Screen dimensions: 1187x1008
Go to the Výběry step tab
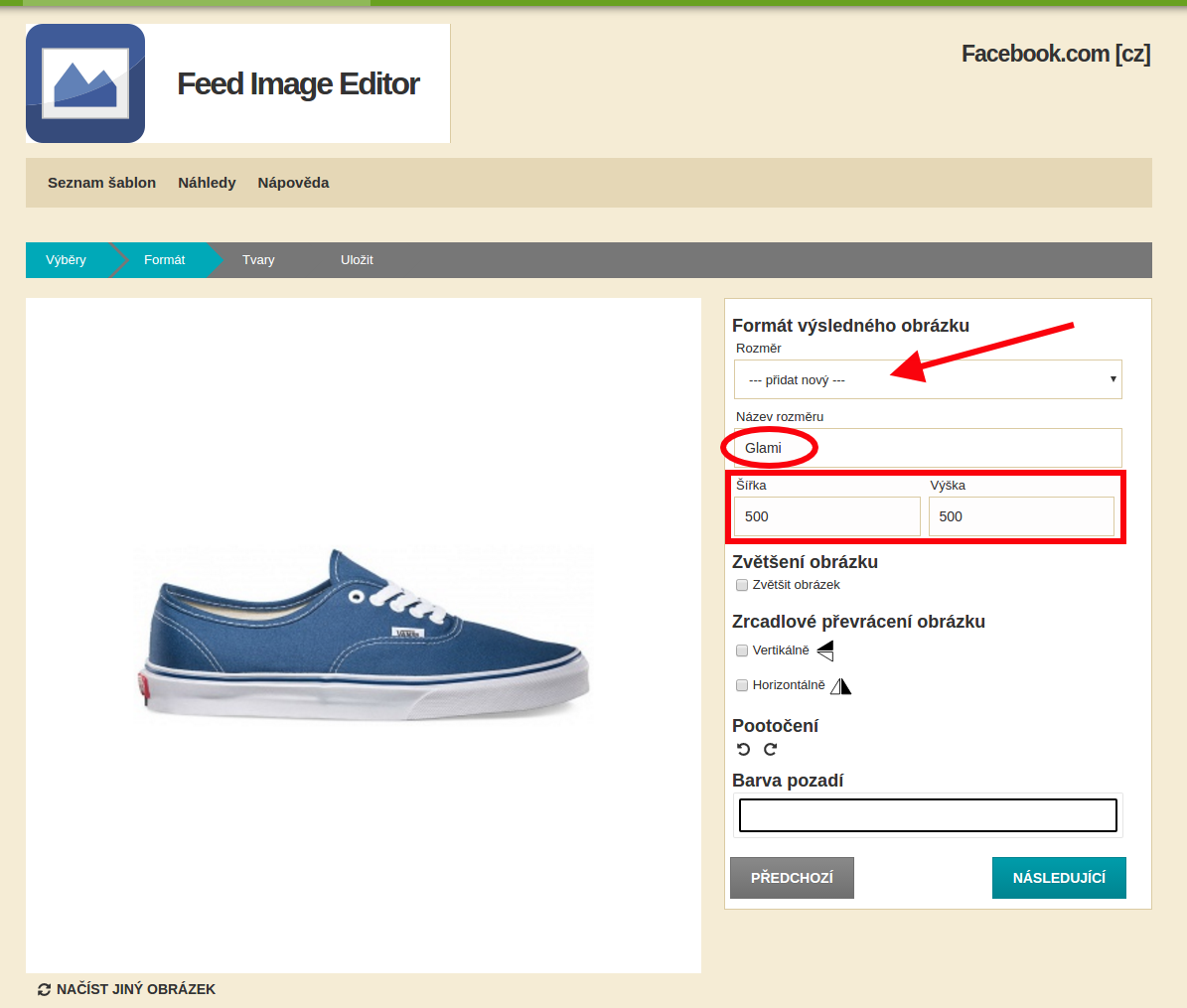tap(66, 260)
